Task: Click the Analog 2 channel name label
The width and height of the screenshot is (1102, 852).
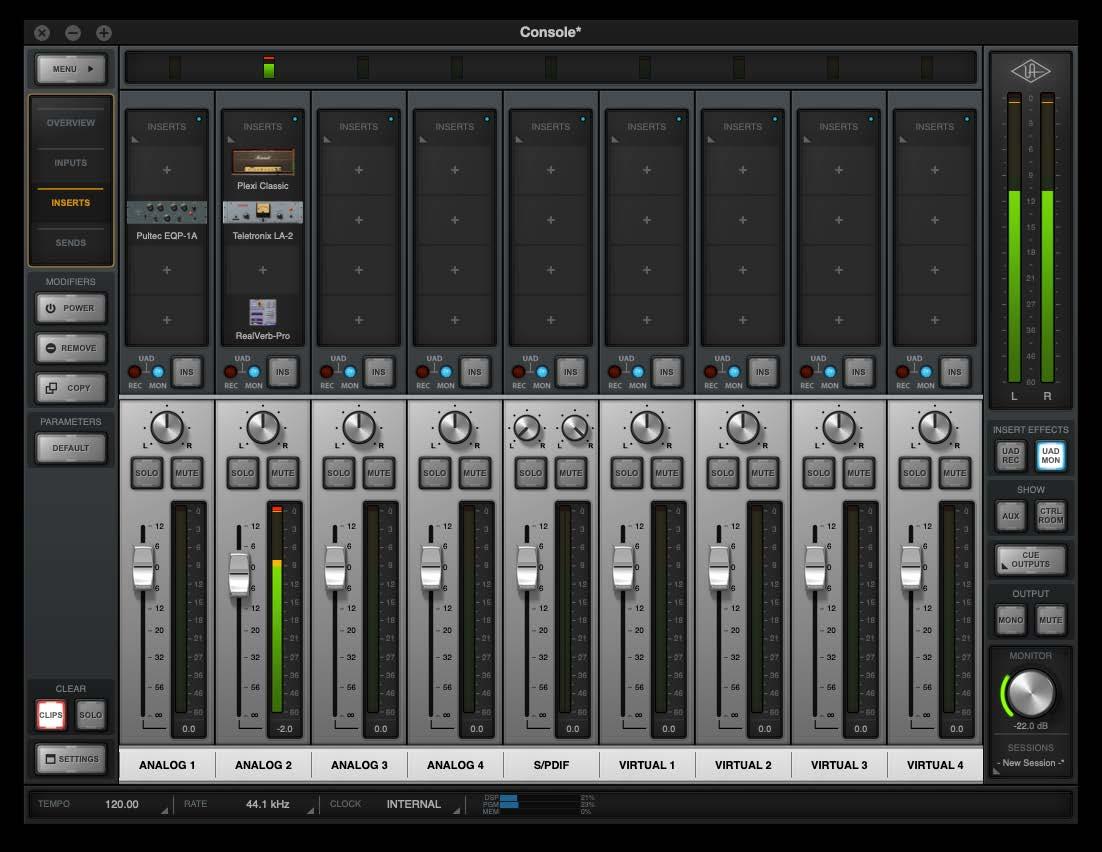Action: click(263, 765)
